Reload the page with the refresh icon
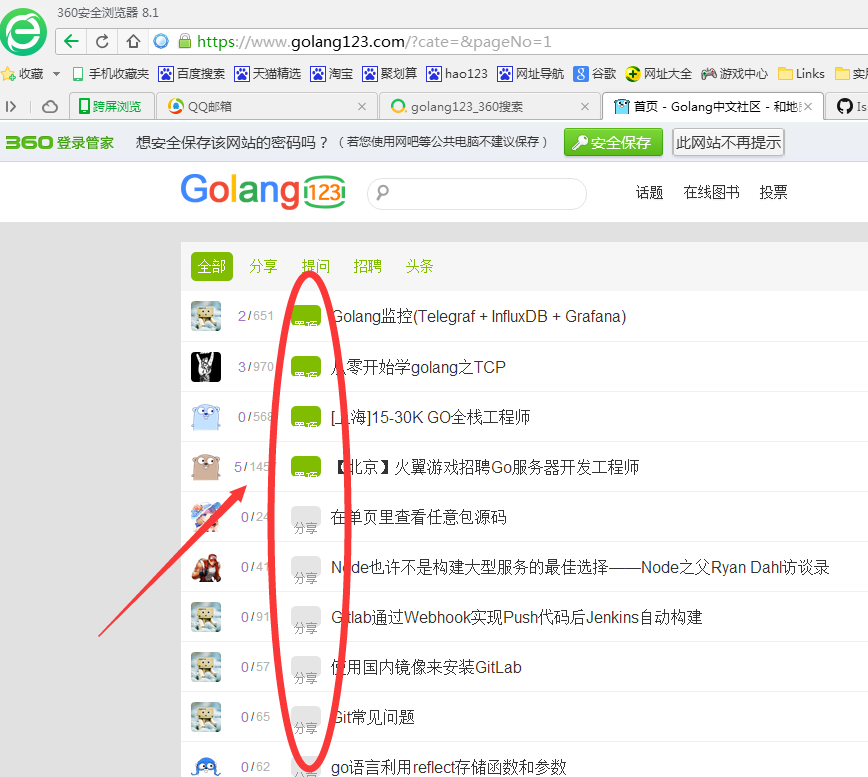This screenshot has height=777, width=868. click(102, 42)
